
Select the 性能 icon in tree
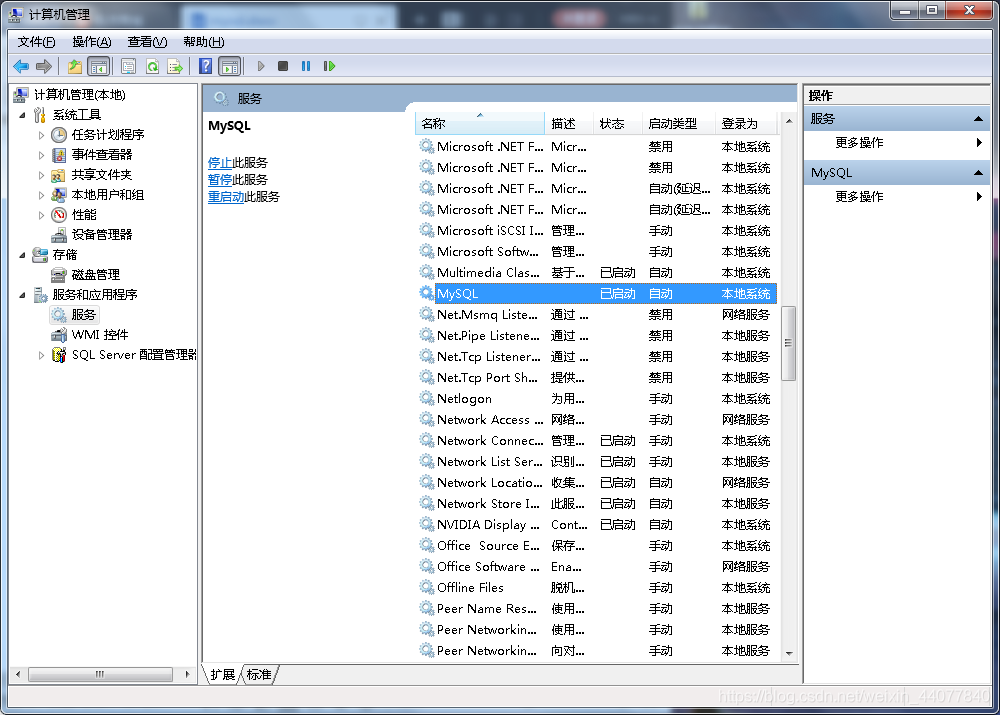(x=59, y=215)
